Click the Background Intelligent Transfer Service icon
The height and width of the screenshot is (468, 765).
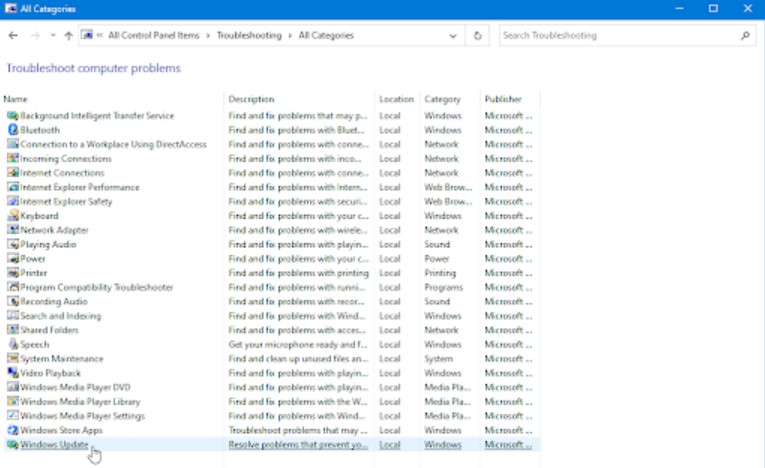13,116
